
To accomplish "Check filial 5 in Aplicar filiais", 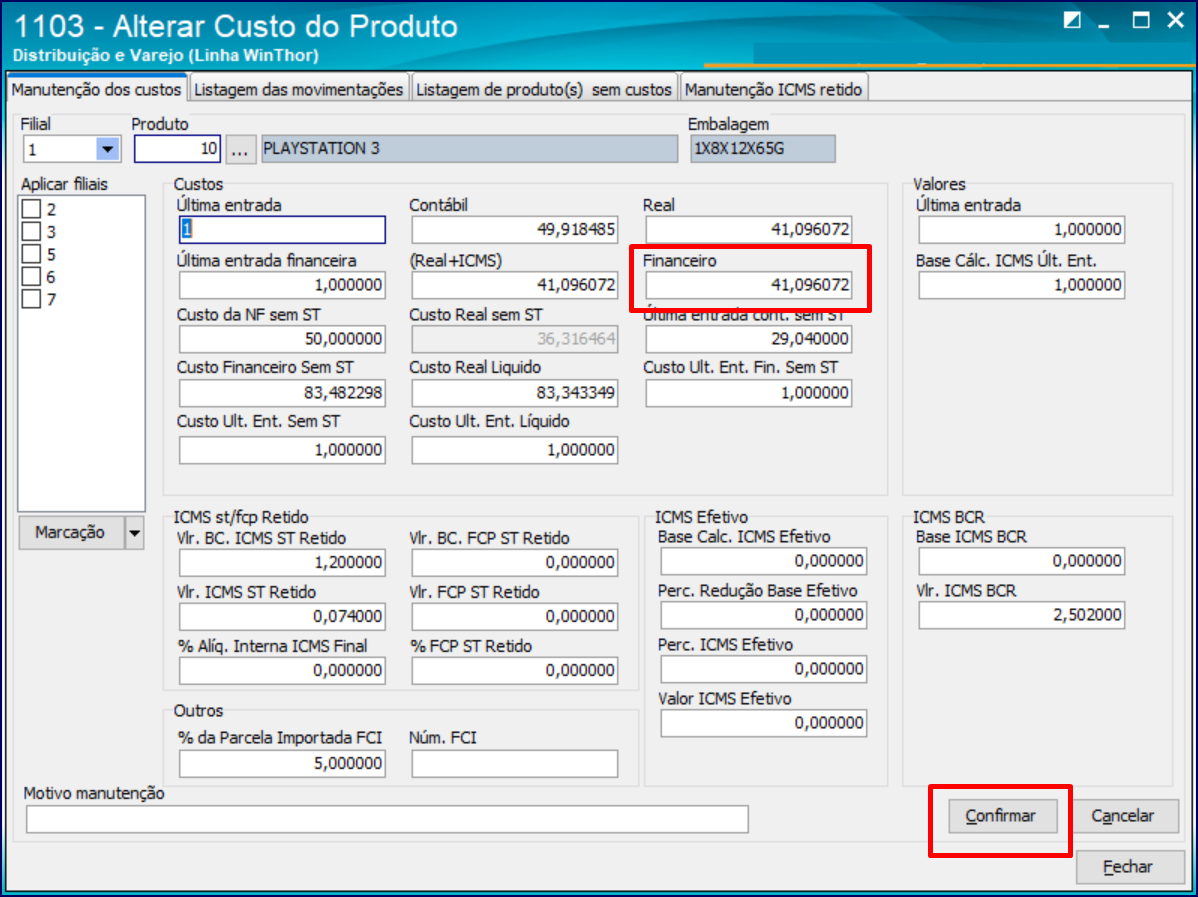I will click(x=31, y=254).
